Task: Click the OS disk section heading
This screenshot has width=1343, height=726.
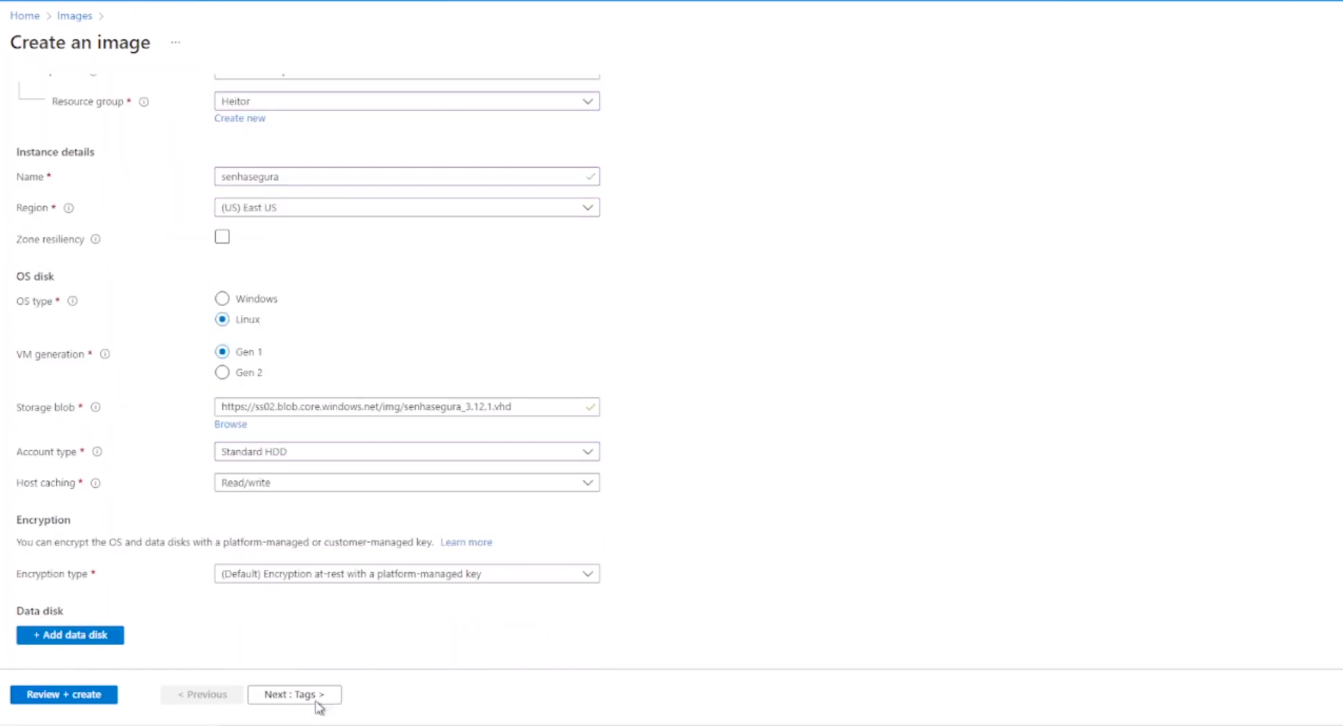Action: [x=35, y=276]
